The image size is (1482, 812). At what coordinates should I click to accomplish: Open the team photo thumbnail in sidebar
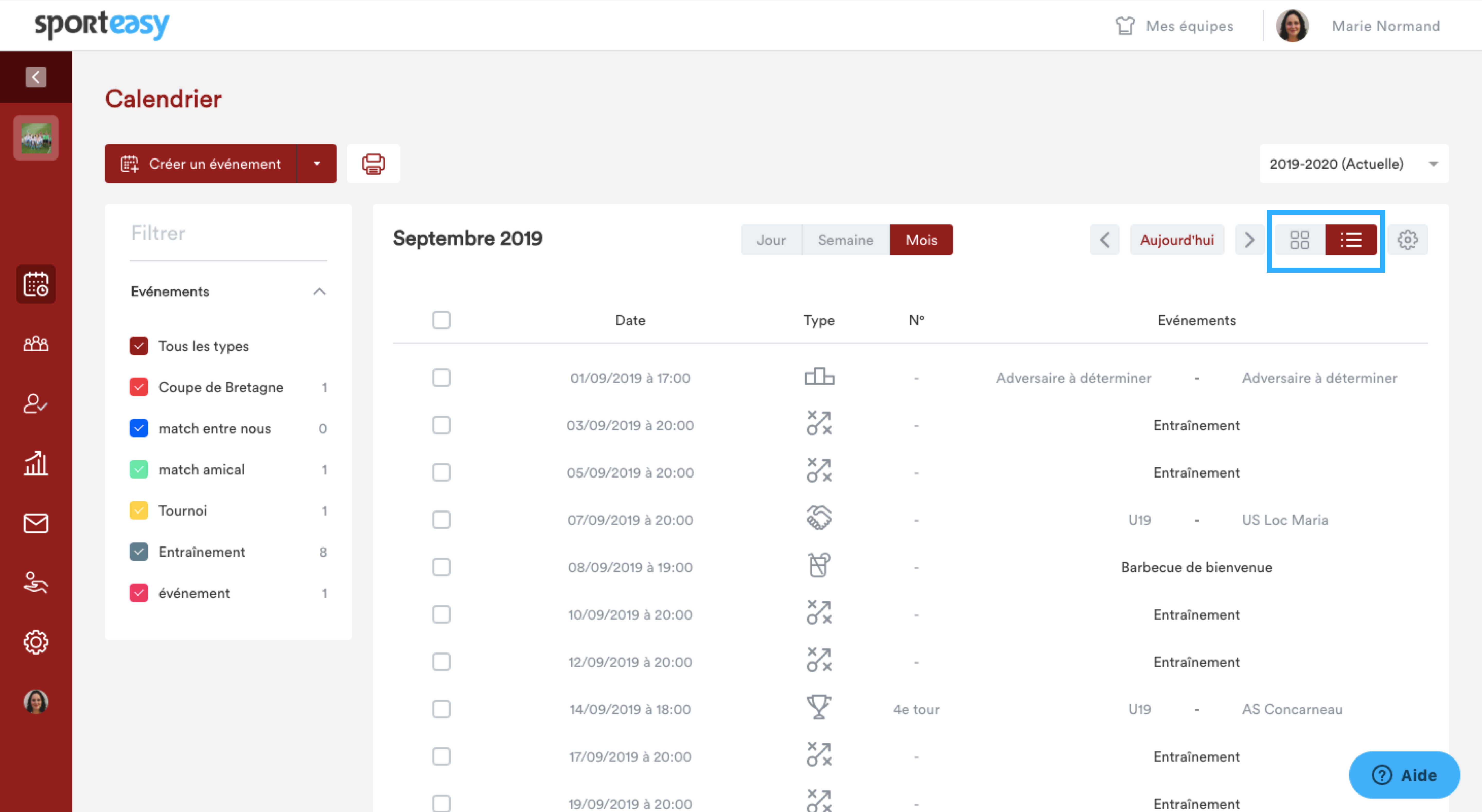36,138
